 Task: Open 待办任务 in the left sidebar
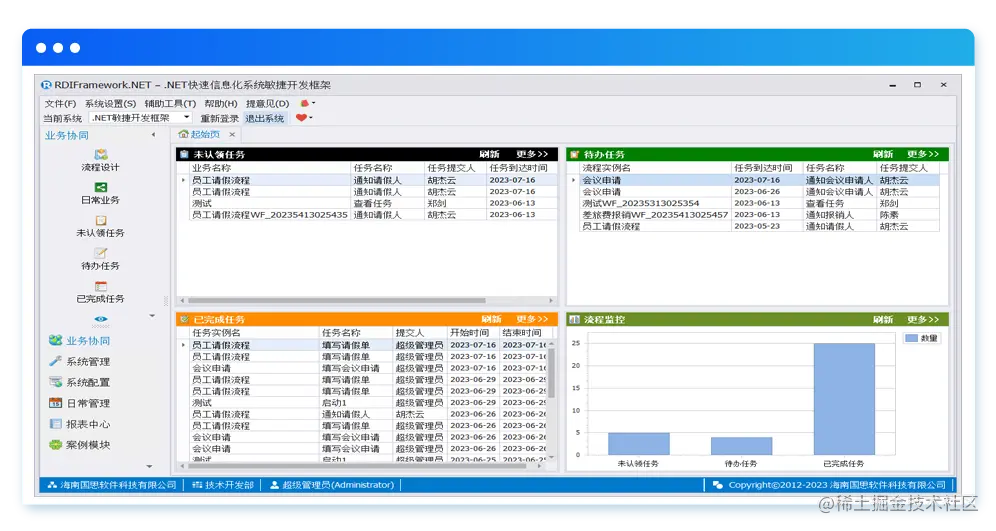[100, 259]
